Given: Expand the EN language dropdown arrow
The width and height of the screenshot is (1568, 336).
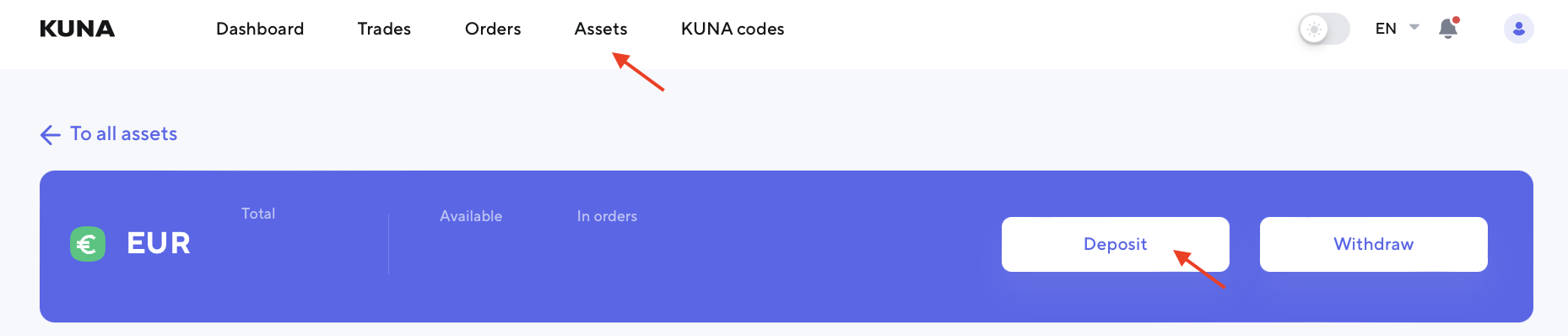Looking at the screenshot, I should [x=1414, y=27].
